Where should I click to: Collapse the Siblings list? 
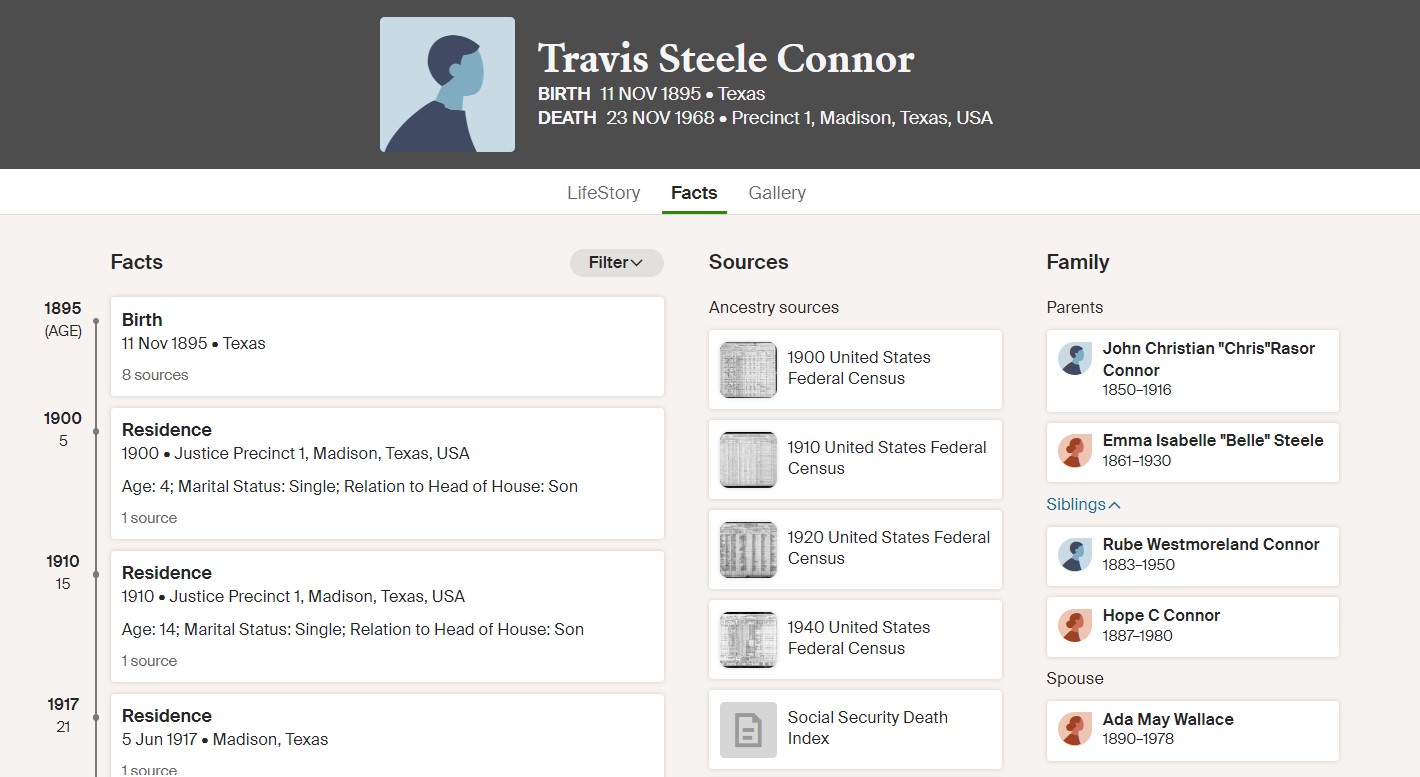pos(1084,505)
